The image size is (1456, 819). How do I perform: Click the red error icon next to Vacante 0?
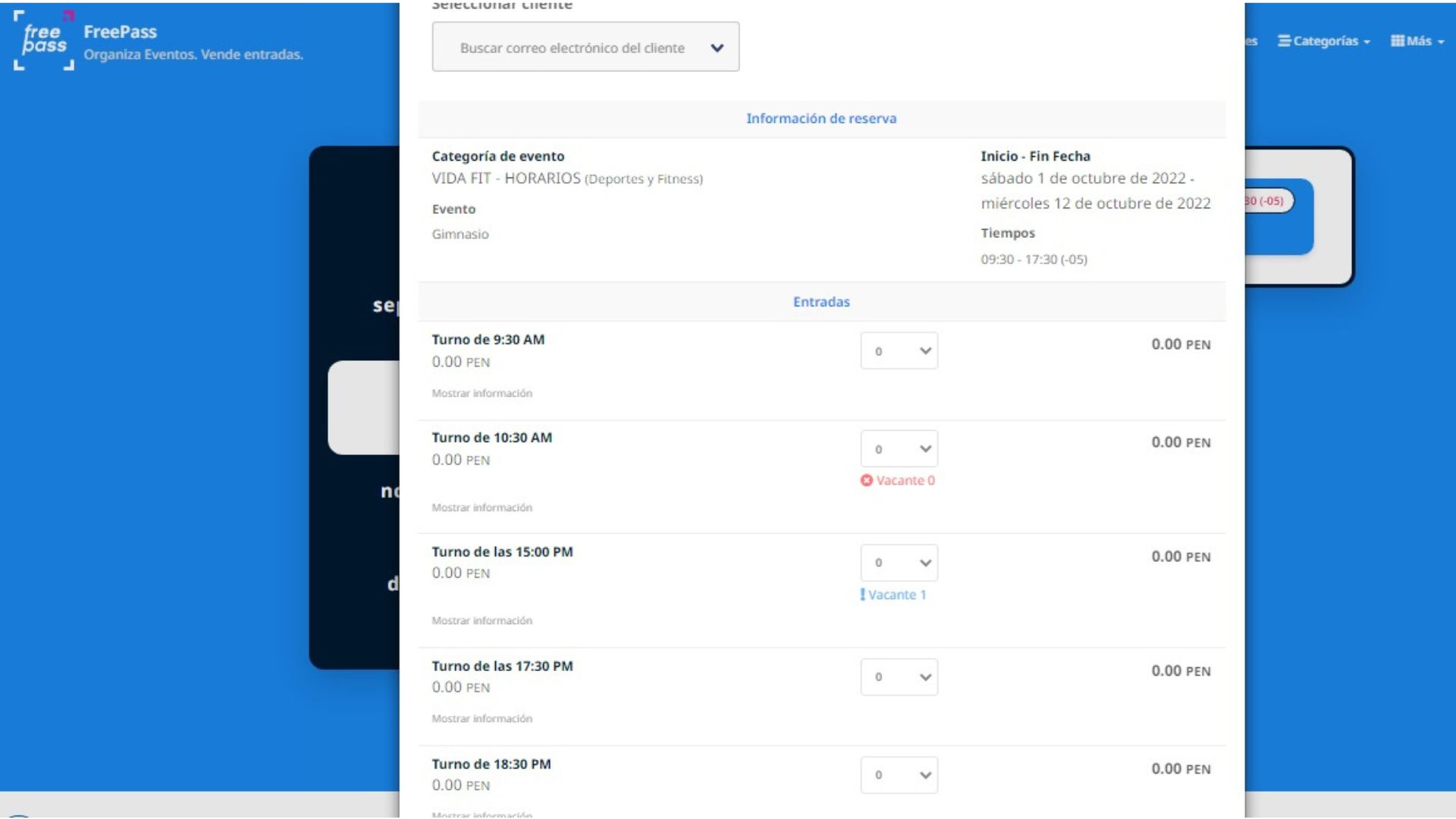(867, 480)
